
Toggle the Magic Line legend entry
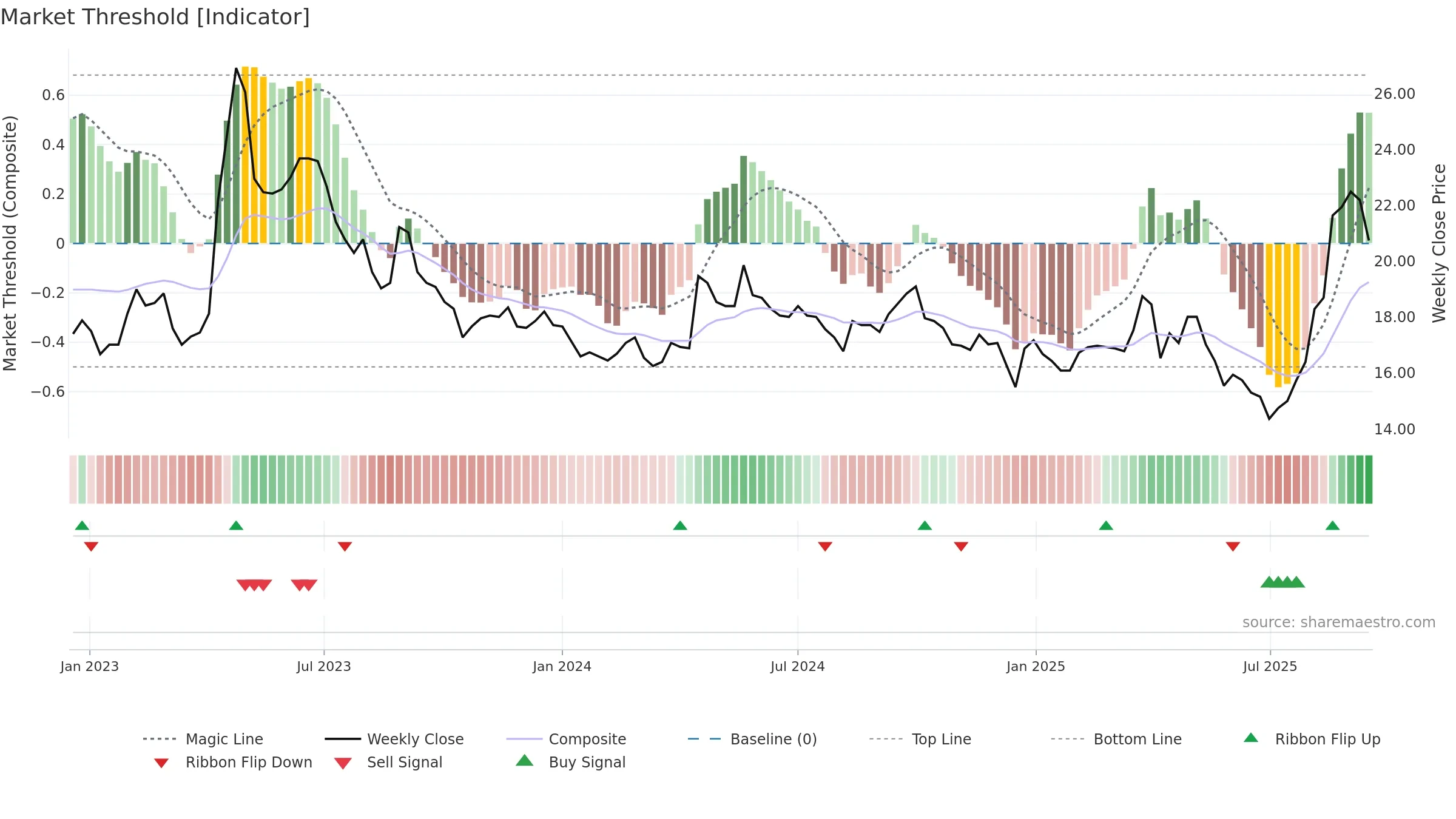(x=203, y=739)
